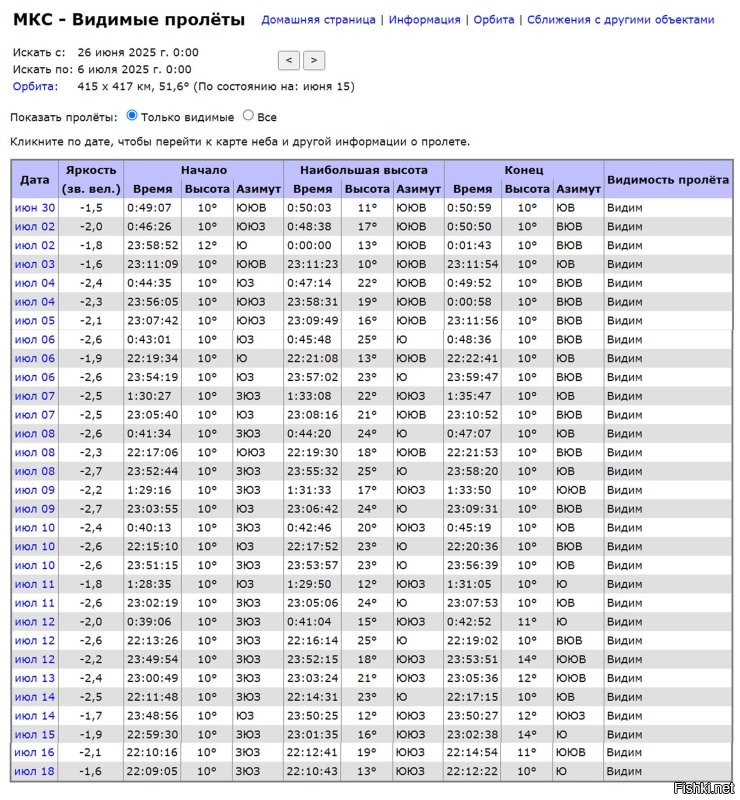The image size is (740, 800).
Task: Open июл 07 pass starting at 23:05:40
Action: point(35,415)
